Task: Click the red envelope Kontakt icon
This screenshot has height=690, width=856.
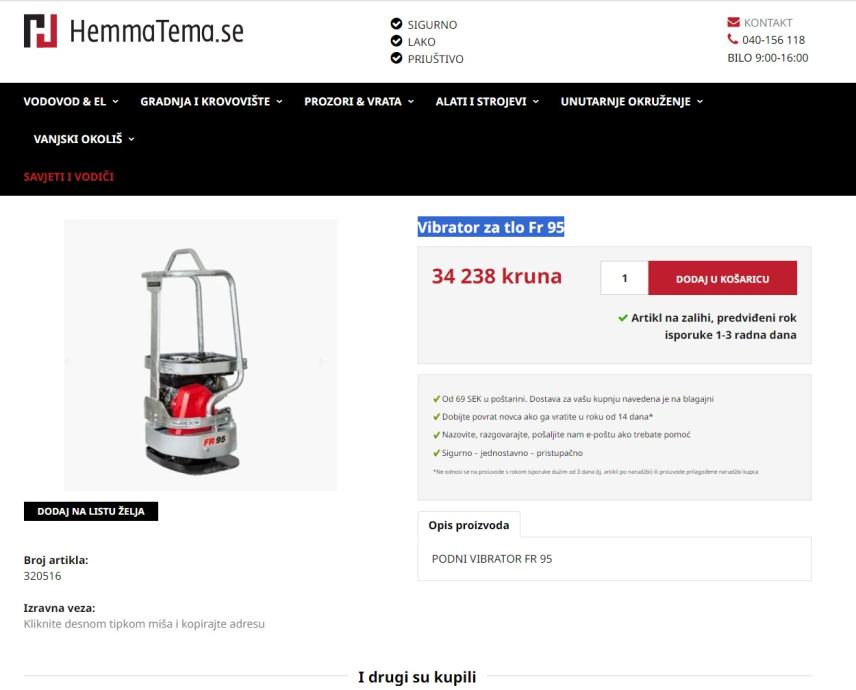Action: pos(733,22)
